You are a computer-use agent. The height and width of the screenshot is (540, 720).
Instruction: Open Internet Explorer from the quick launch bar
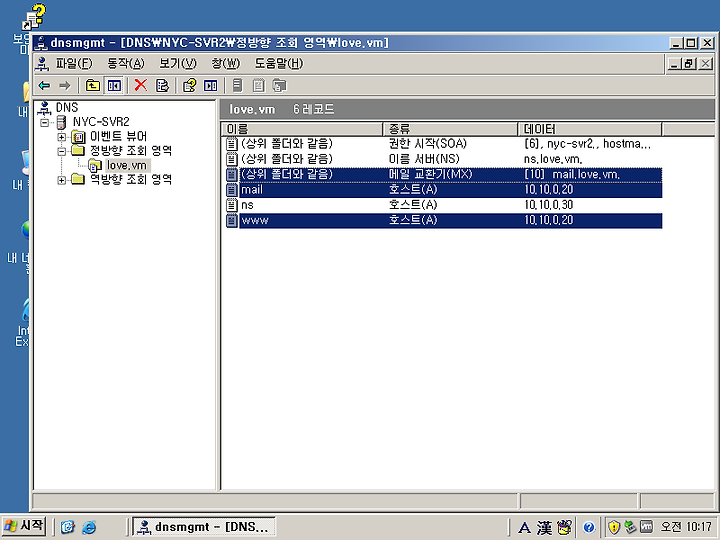point(89,527)
